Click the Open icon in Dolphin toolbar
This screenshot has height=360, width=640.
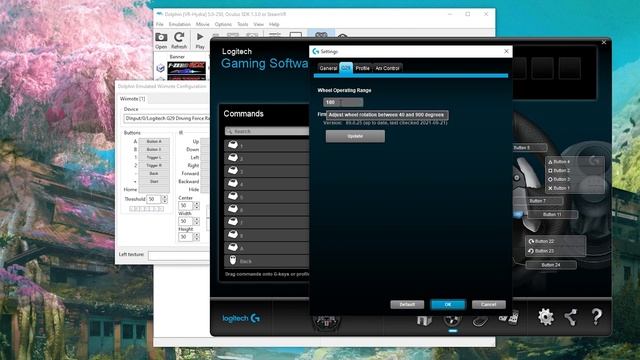click(161, 40)
